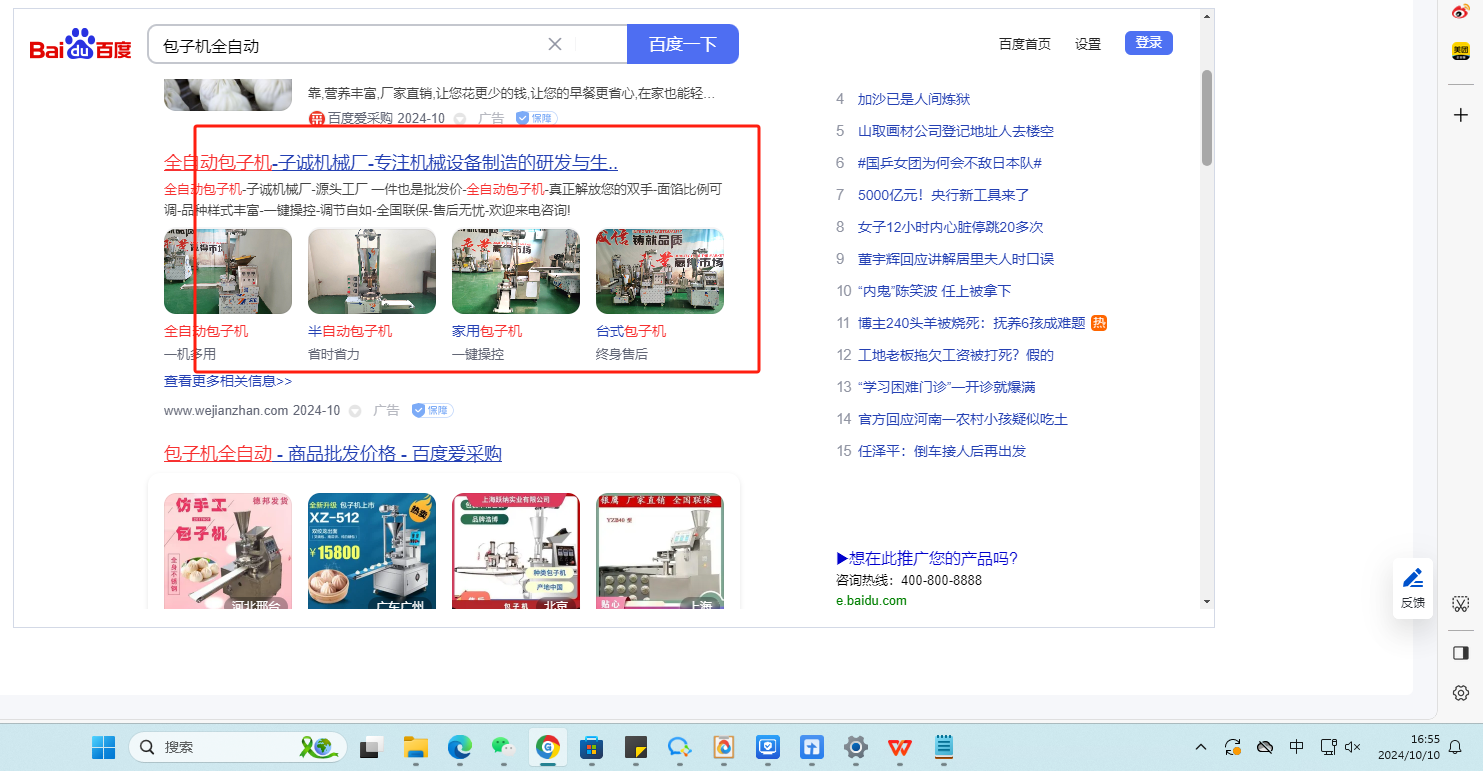
Task: Open the 仿手工包子机 河北邢台 product image
Action: coord(228,551)
